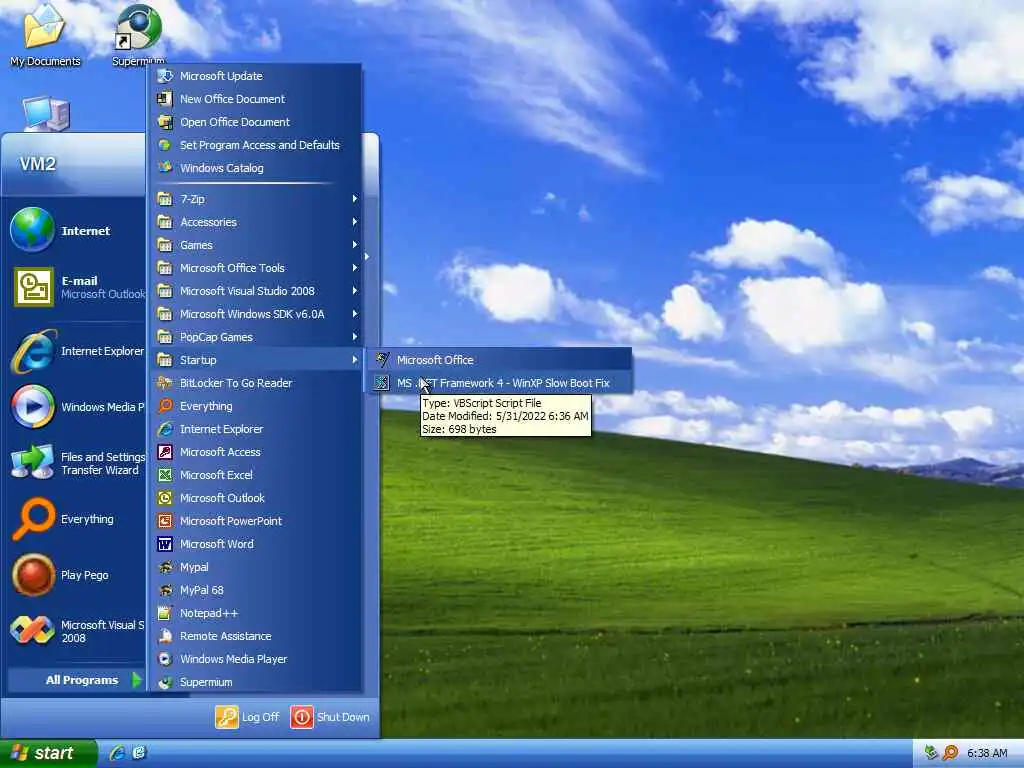Launch Microsoft Access via its icon

pos(165,452)
